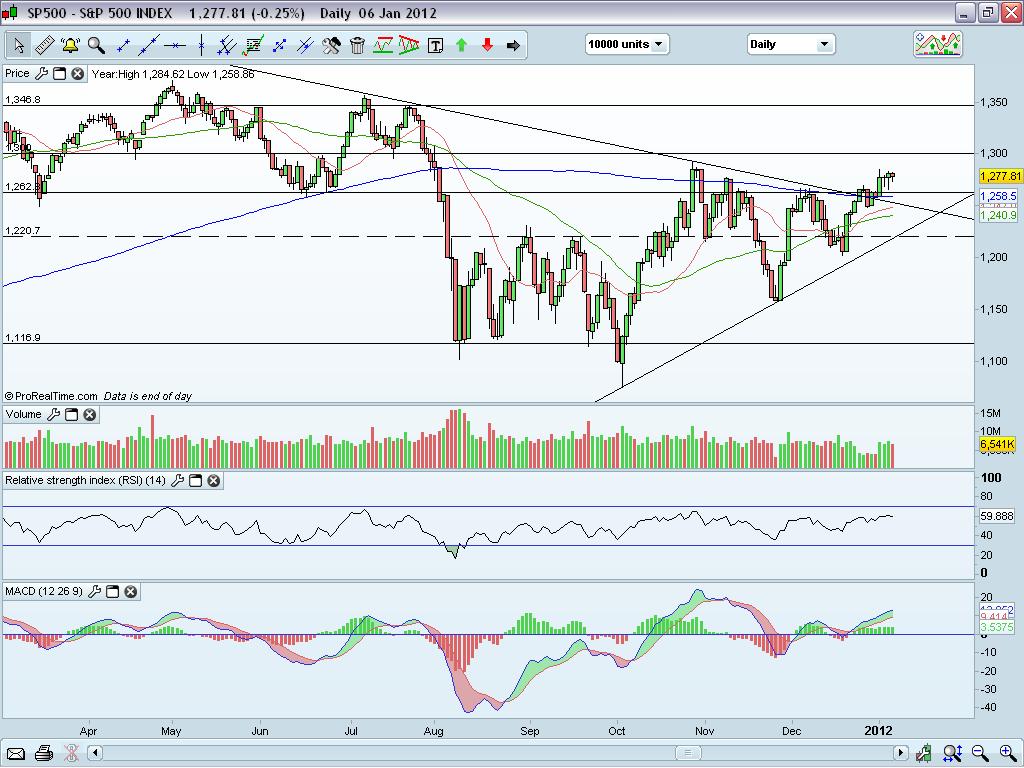Select the magnifying glass zoom tool
The height and width of the screenshot is (768, 1024).
(x=96, y=45)
